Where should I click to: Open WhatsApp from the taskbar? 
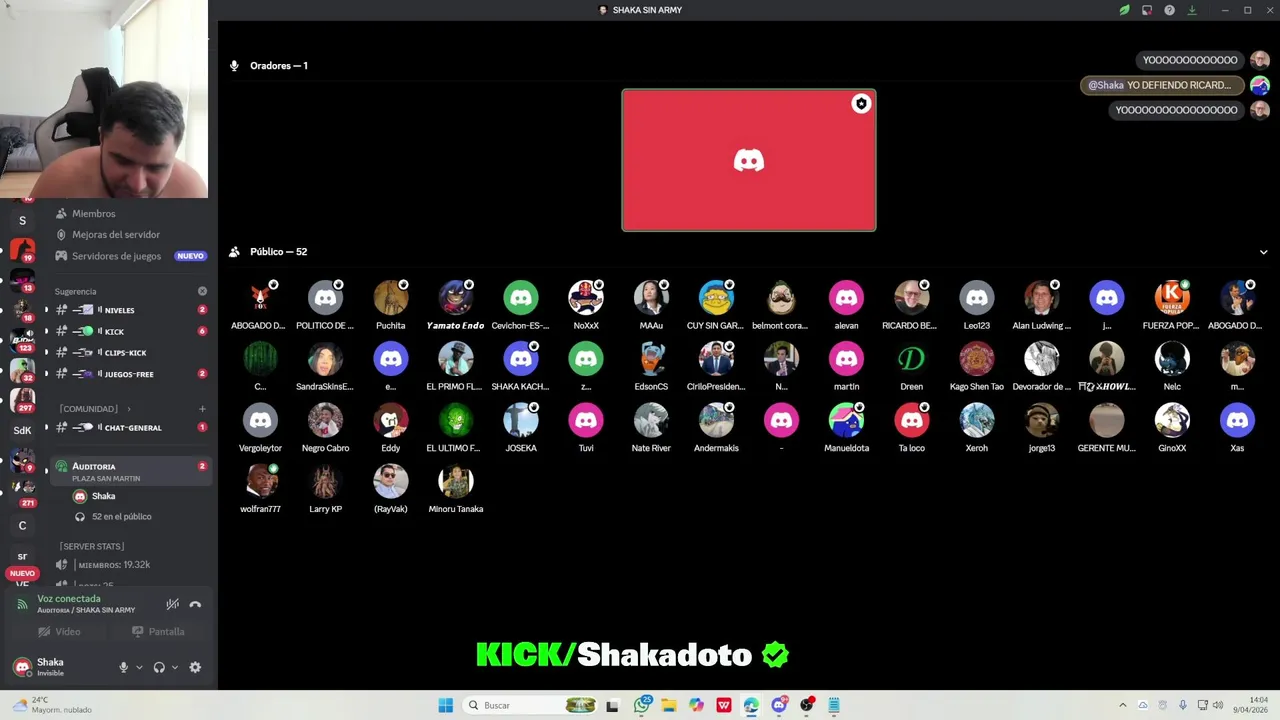pos(642,705)
